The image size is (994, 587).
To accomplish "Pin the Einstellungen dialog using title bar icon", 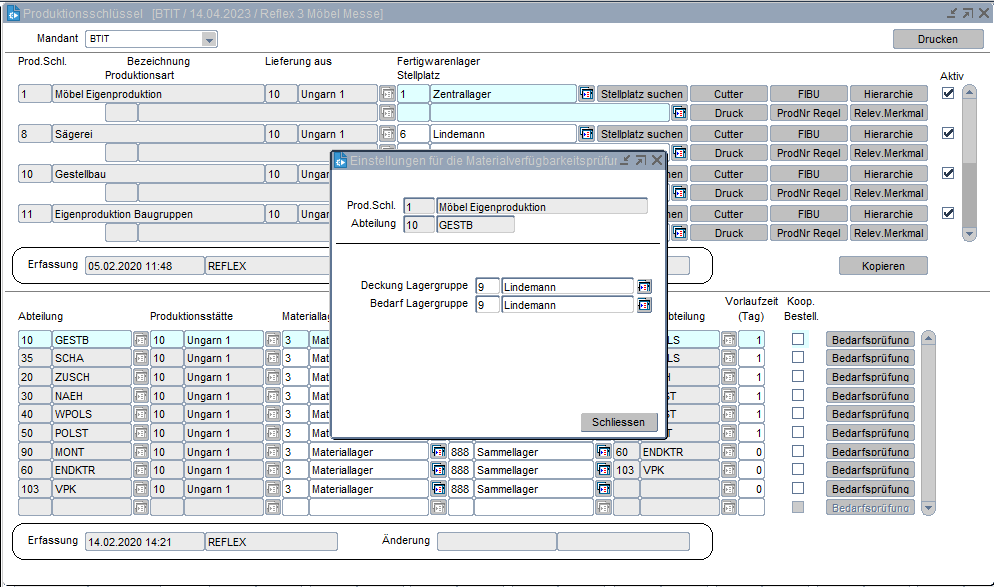I will (x=624, y=160).
